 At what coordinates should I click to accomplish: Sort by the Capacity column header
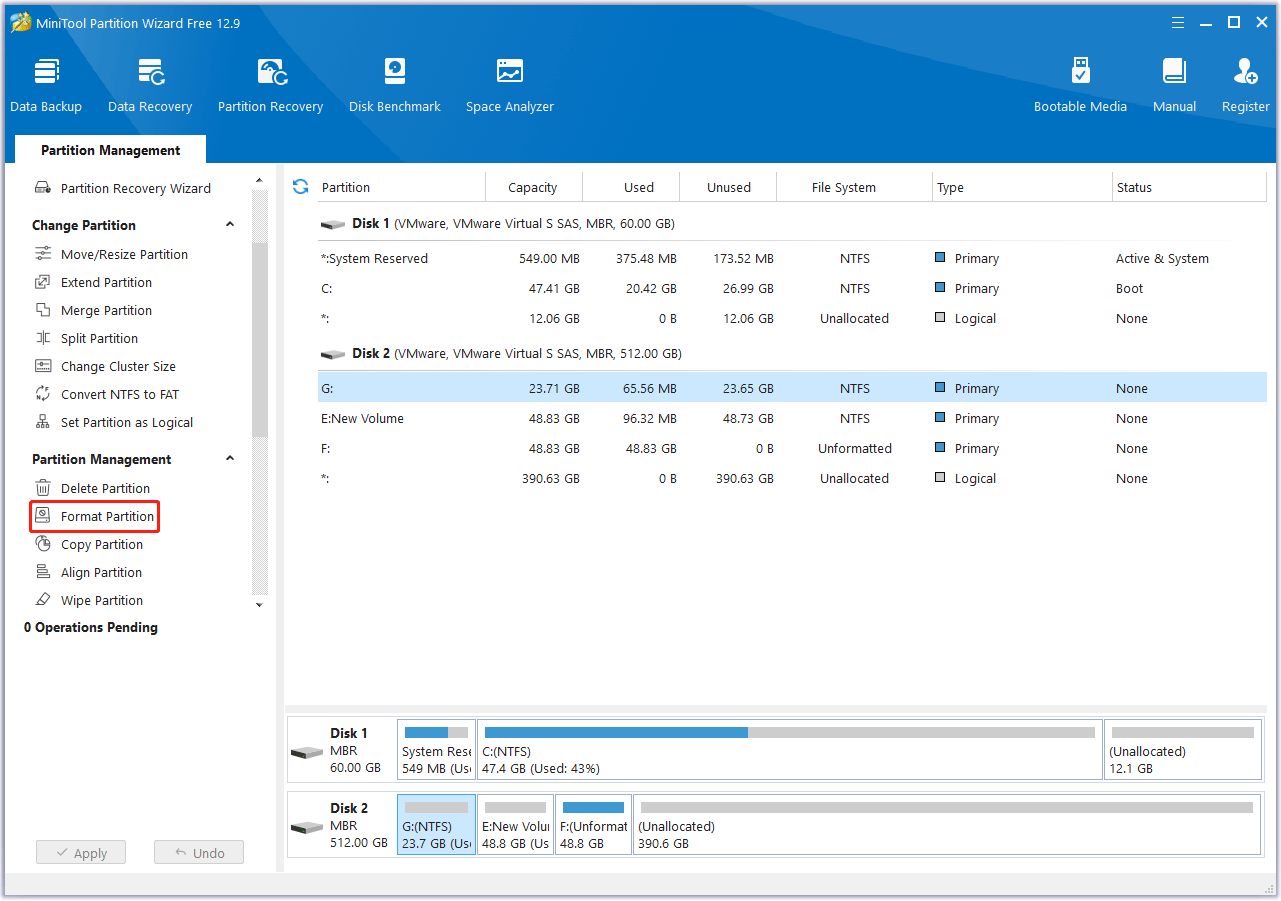tap(532, 188)
